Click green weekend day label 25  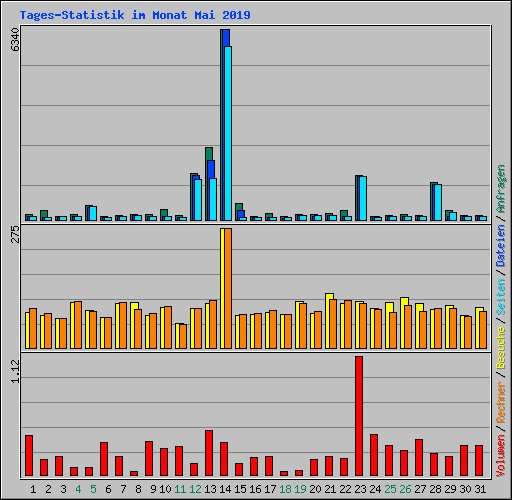click(x=390, y=489)
